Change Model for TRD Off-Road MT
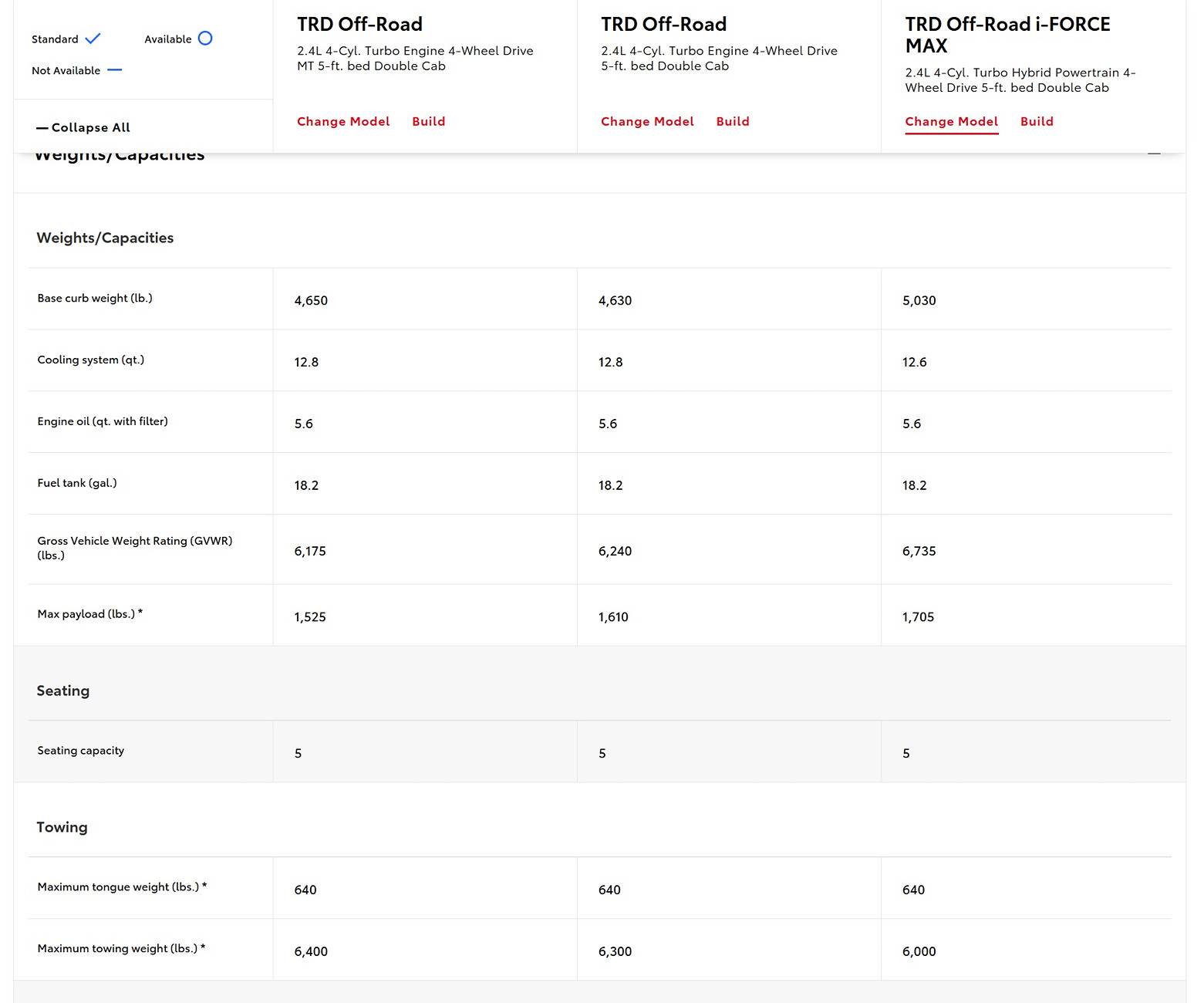The width and height of the screenshot is (1204, 1003). click(x=343, y=121)
